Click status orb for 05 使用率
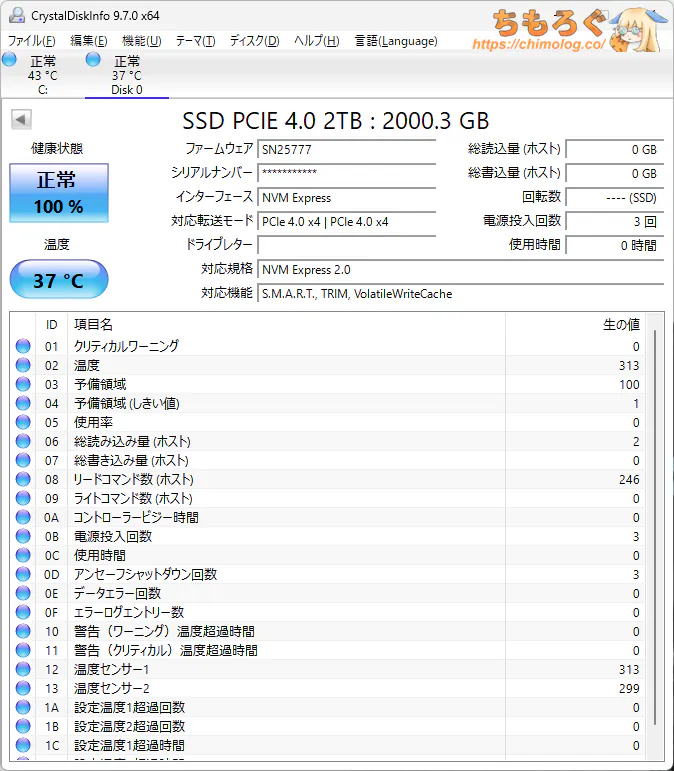The height and width of the screenshot is (771, 674). pos(23,422)
